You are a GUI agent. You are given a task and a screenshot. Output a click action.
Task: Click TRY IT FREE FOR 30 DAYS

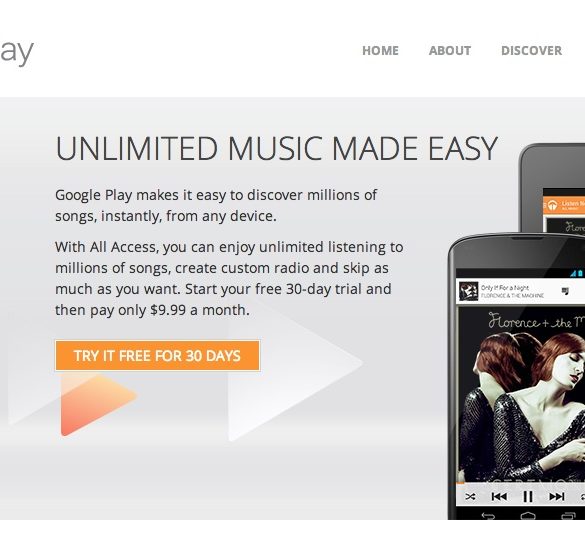[157, 355]
